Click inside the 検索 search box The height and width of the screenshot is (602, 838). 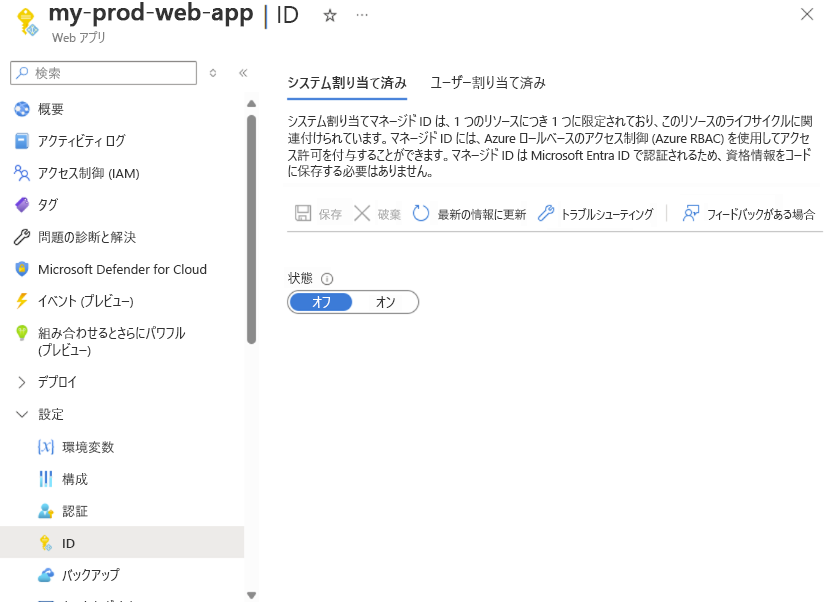click(103, 73)
